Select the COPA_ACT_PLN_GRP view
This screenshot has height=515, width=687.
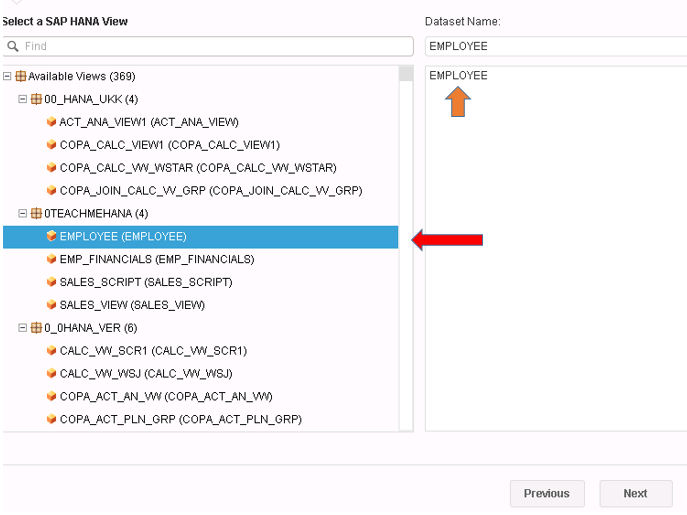click(181, 419)
